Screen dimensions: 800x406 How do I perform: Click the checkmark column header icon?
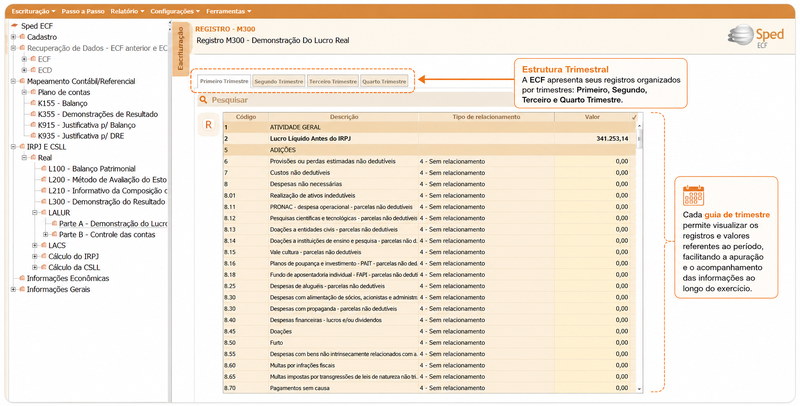[x=634, y=117]
